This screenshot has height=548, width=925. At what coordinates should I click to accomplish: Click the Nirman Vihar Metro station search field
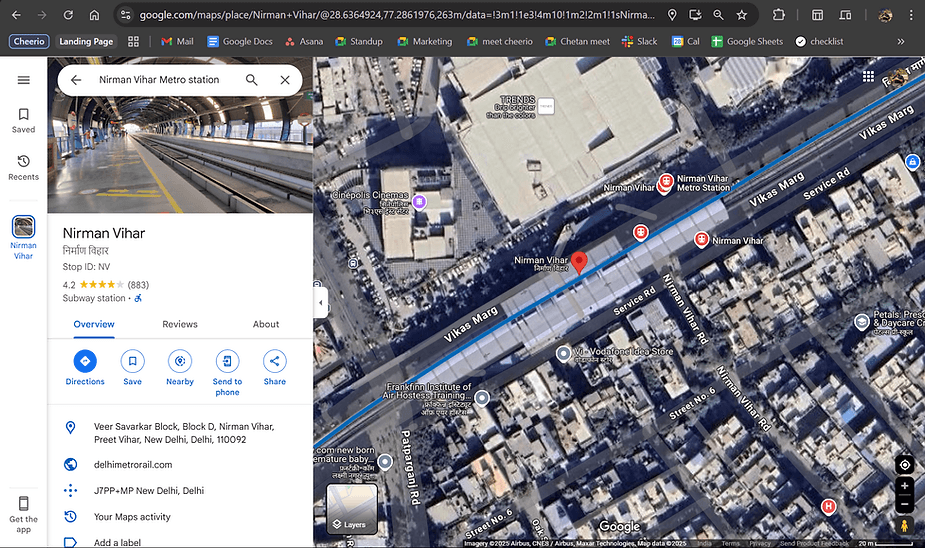point(159,80)
